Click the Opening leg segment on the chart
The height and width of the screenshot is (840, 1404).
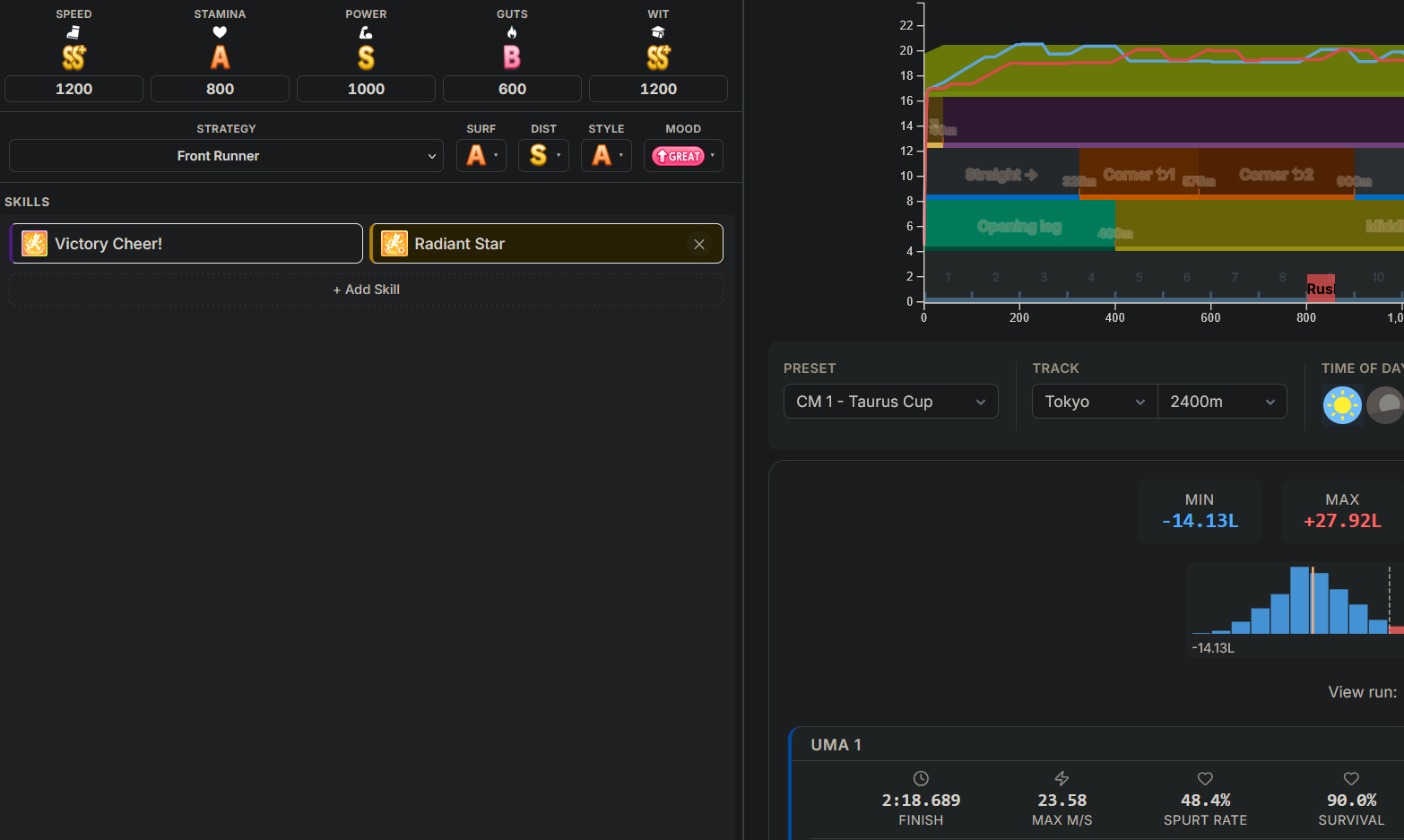click(1019, 224)
